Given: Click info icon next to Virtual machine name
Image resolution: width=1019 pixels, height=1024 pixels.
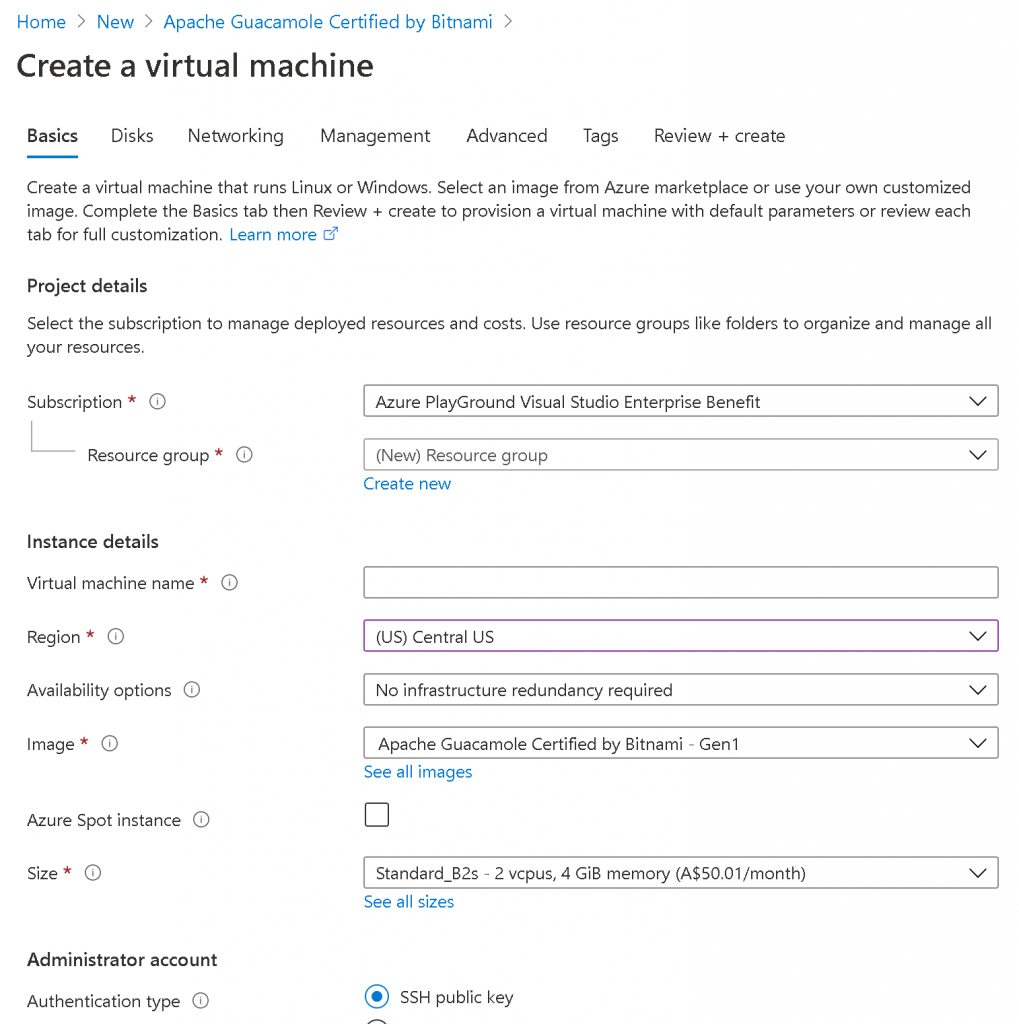Looking at the screenshot, I should tap(229, 583).
